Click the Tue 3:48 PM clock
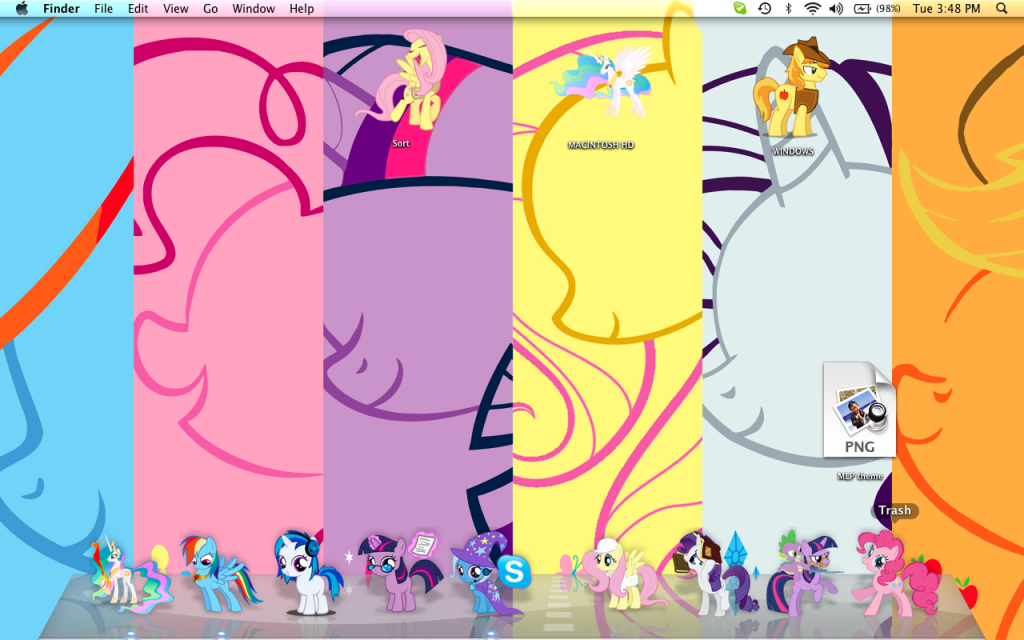This screenshot has width=1024, height=640. click(x=946, y=8)
